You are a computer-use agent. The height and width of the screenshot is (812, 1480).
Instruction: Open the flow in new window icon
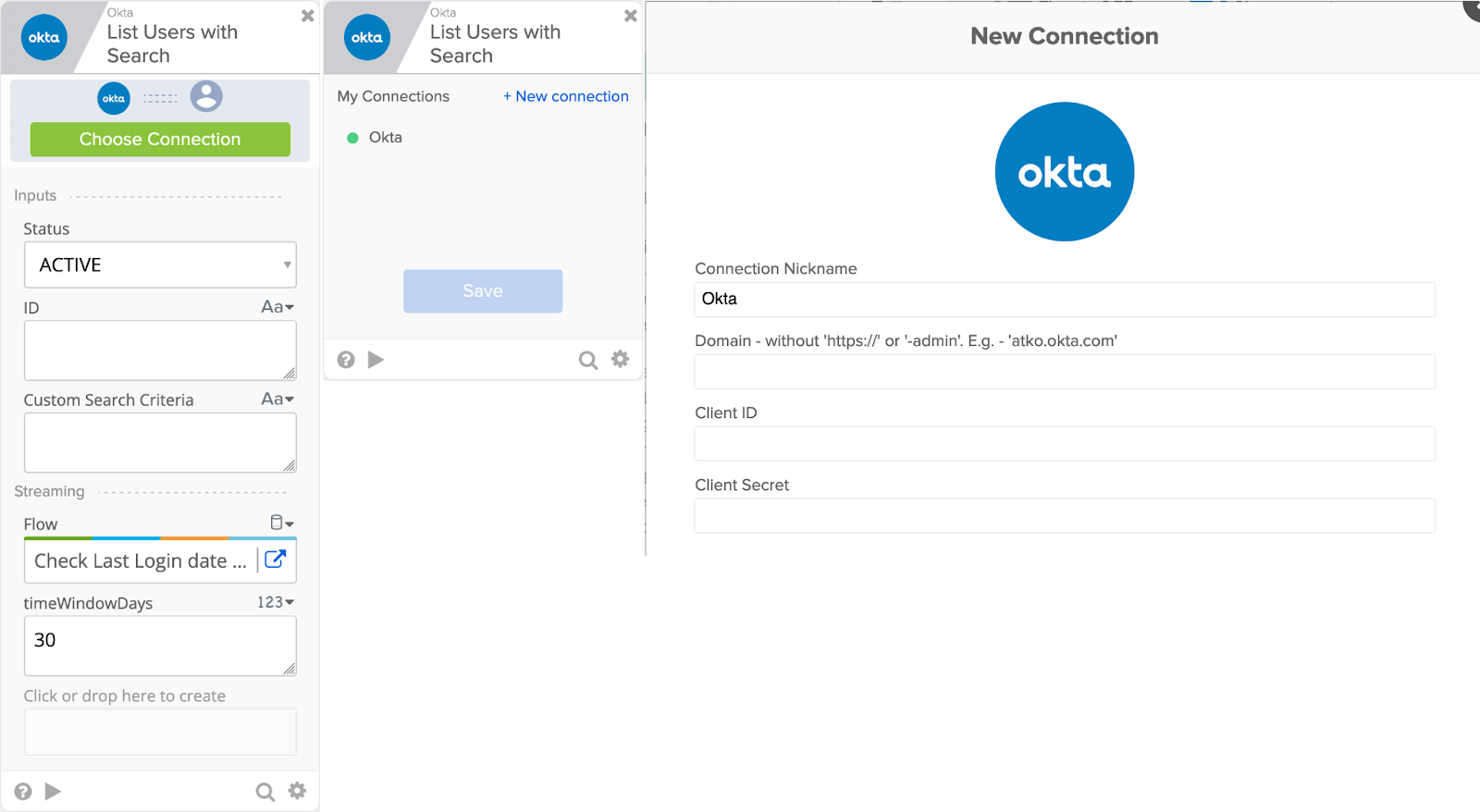276,560
